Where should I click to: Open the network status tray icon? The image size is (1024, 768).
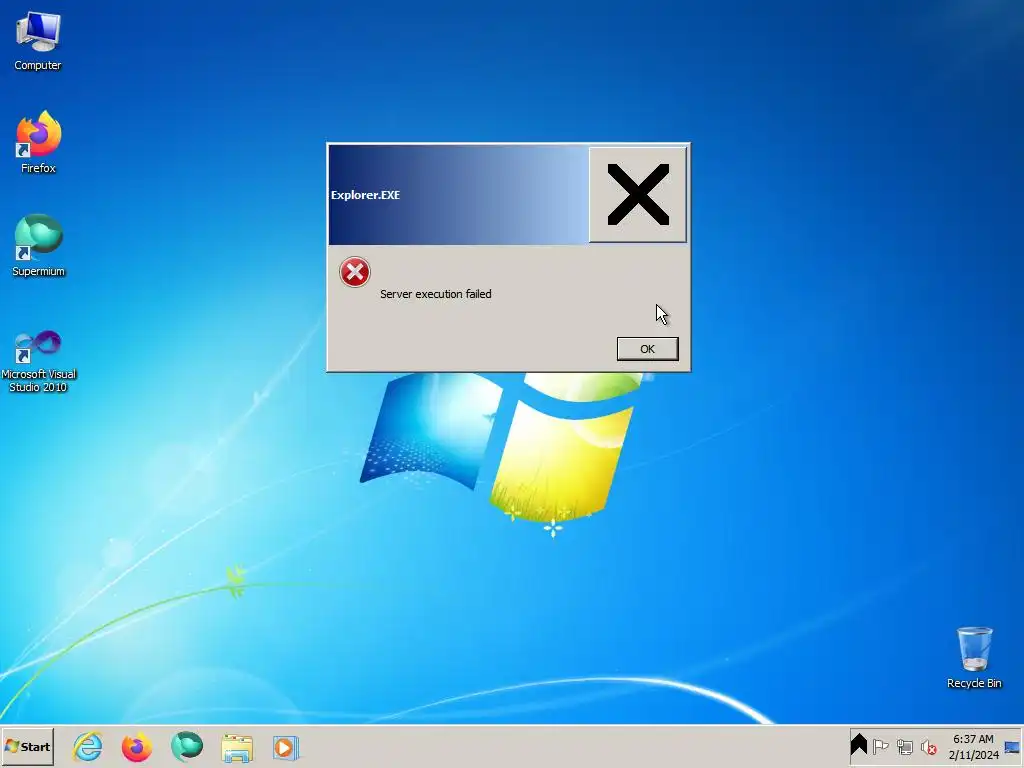coord(904,746)
